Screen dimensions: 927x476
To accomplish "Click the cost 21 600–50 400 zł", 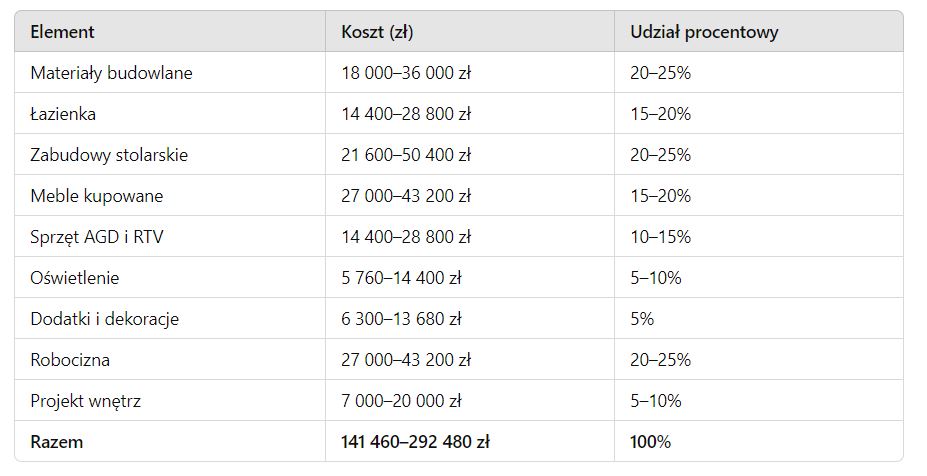I will pyautogui.click(x=406, y=155).
